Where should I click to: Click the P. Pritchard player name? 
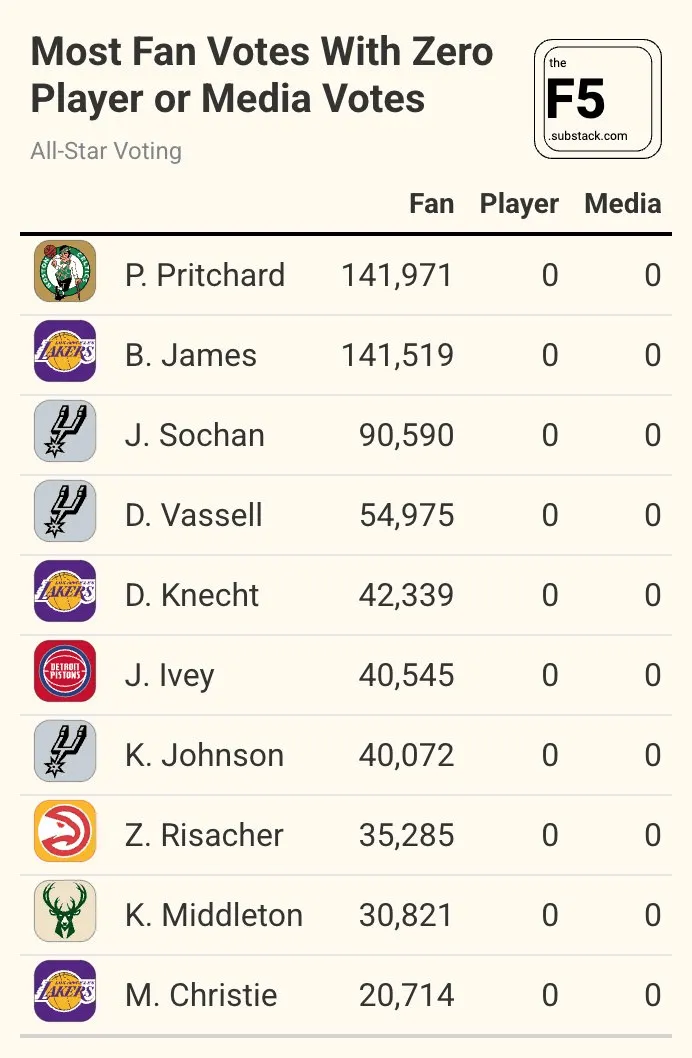[205, 275]
